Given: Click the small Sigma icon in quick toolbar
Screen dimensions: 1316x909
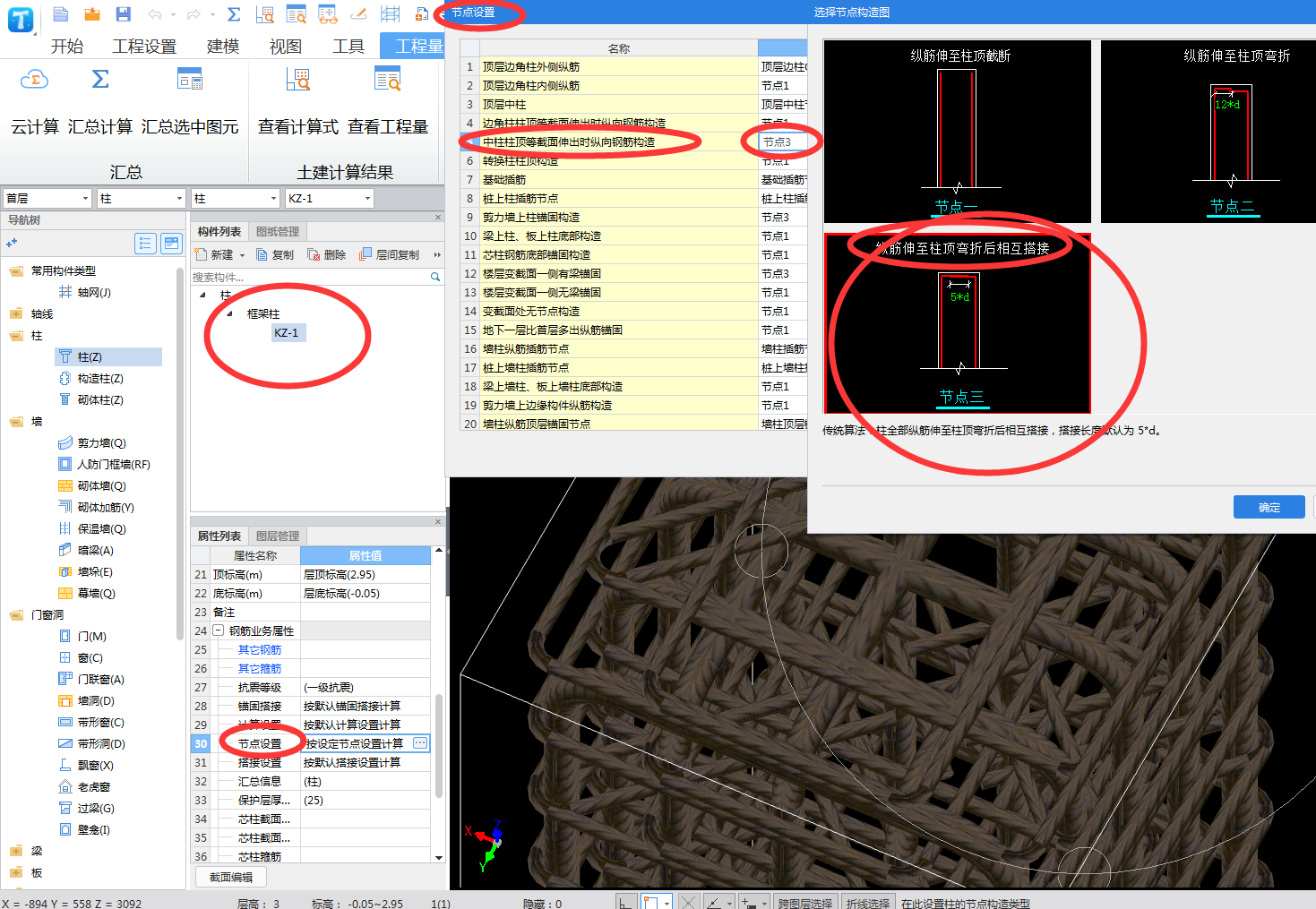Looking at the screenshot, I should (x=234, y=14).
